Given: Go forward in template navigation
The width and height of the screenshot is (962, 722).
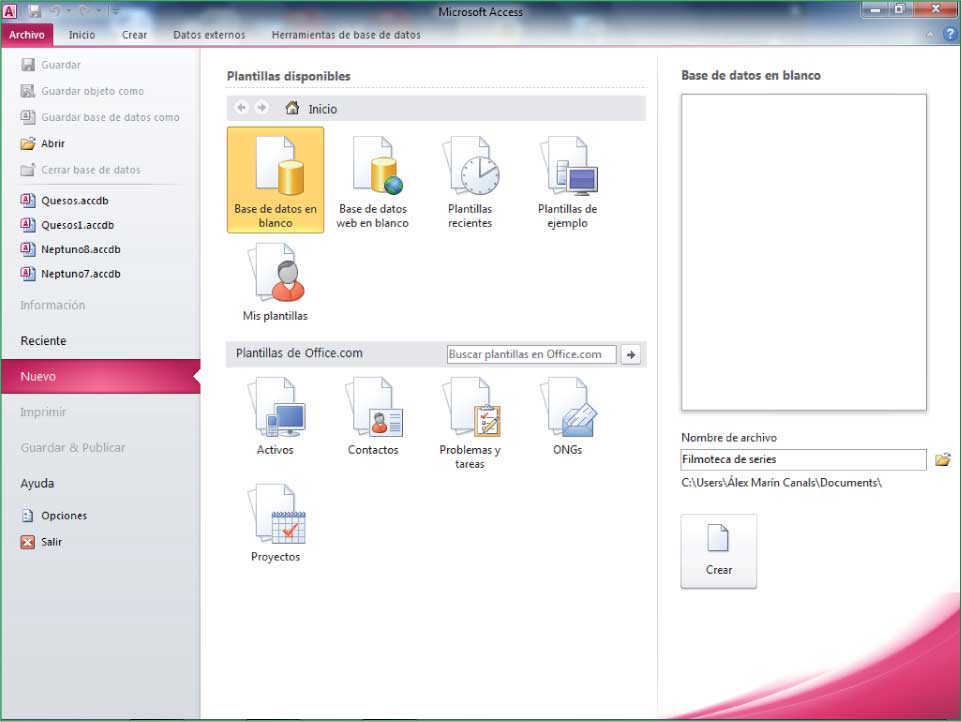Looking at the screenshot, I should 262,108.
